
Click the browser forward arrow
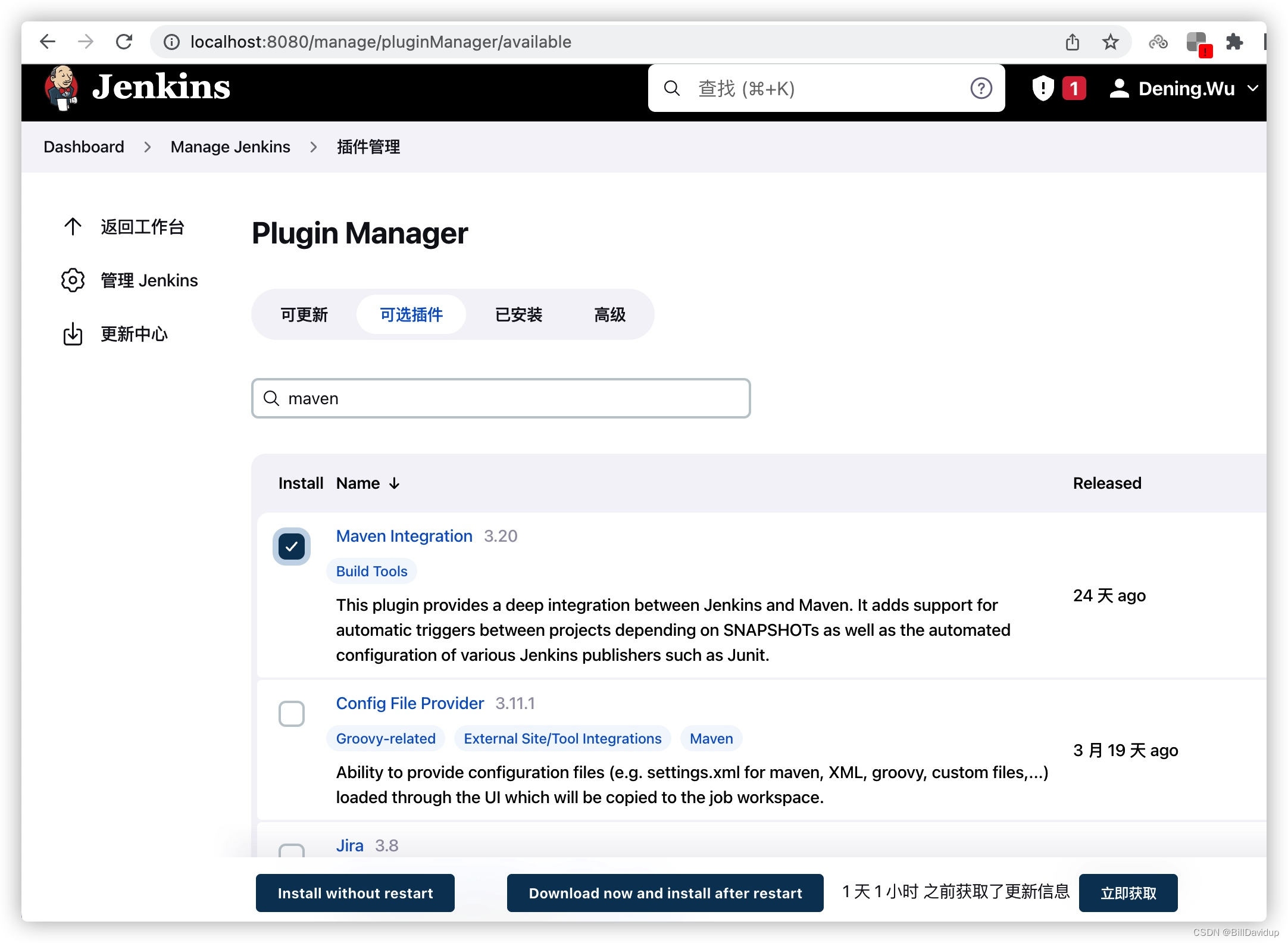tap(86, 42)
